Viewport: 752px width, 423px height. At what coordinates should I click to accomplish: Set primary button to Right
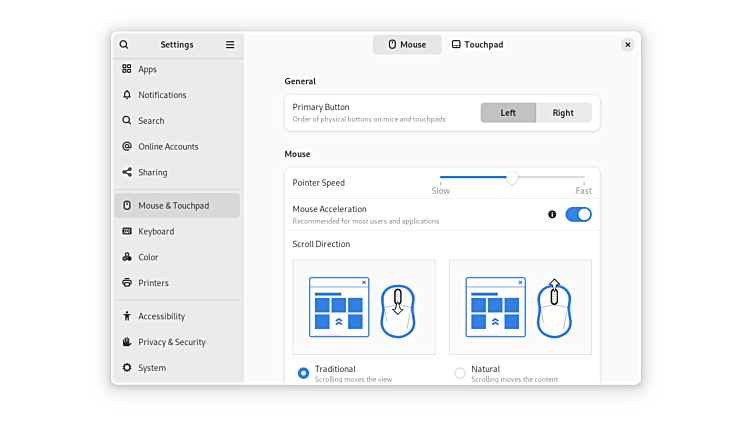(563, 113)
